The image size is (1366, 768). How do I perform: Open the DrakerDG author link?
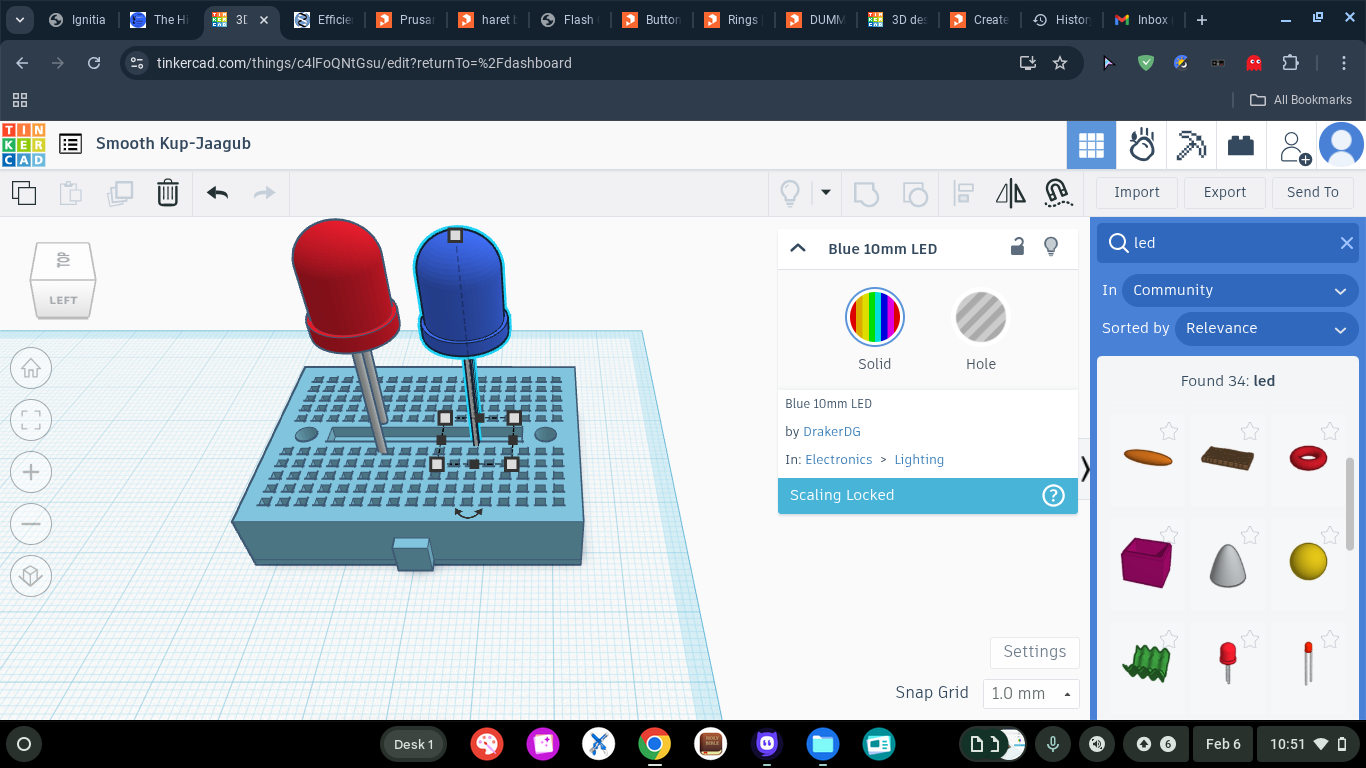click(832, 432)
